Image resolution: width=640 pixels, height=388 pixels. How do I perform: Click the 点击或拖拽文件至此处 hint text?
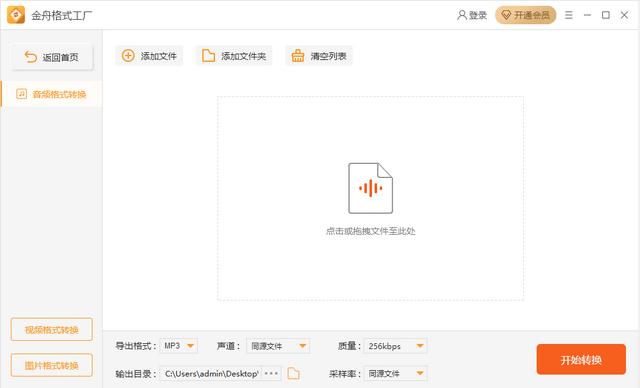[370, 231]
